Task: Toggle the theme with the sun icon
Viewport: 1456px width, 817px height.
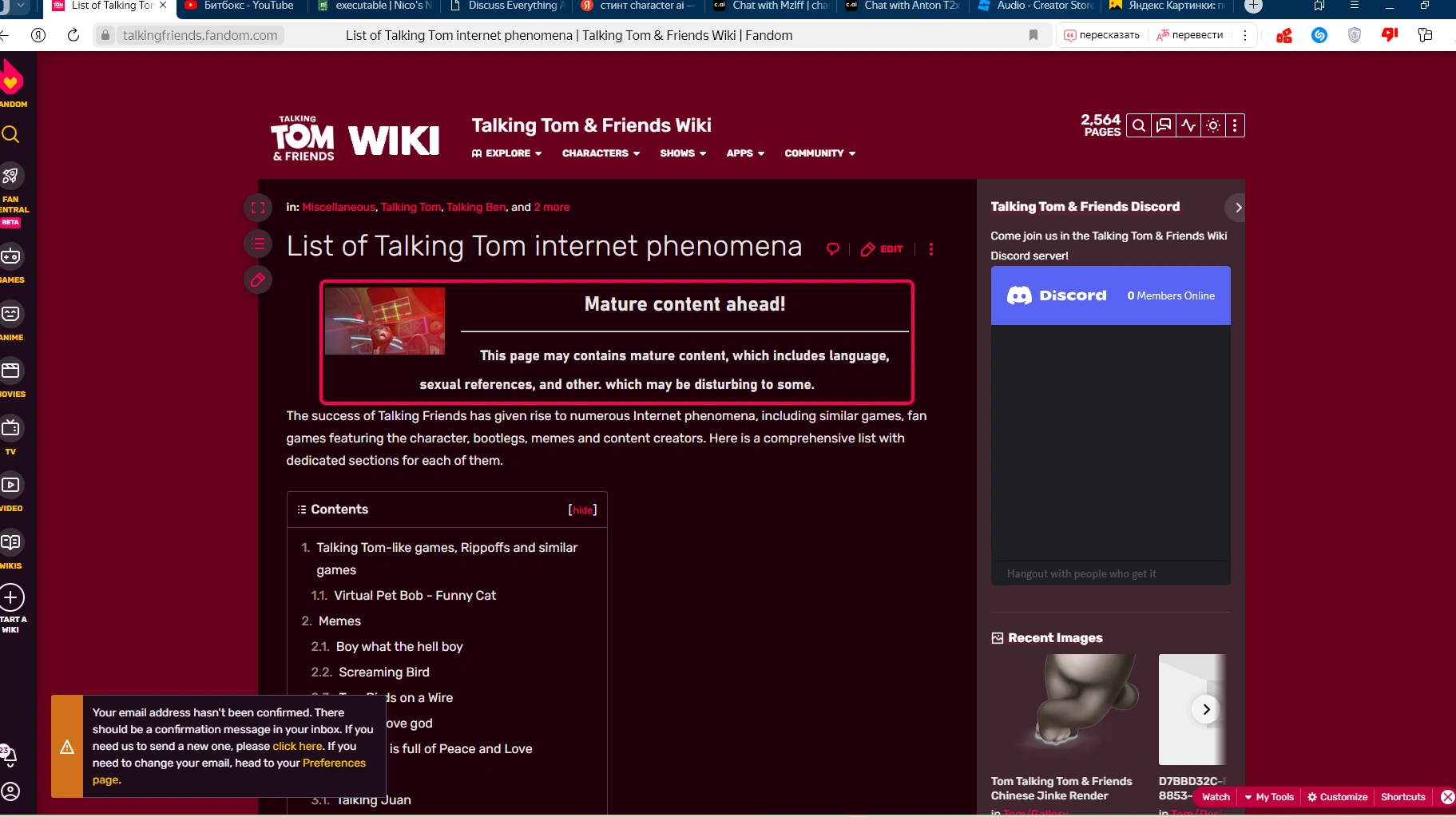Action: (x=1212, y=125)
